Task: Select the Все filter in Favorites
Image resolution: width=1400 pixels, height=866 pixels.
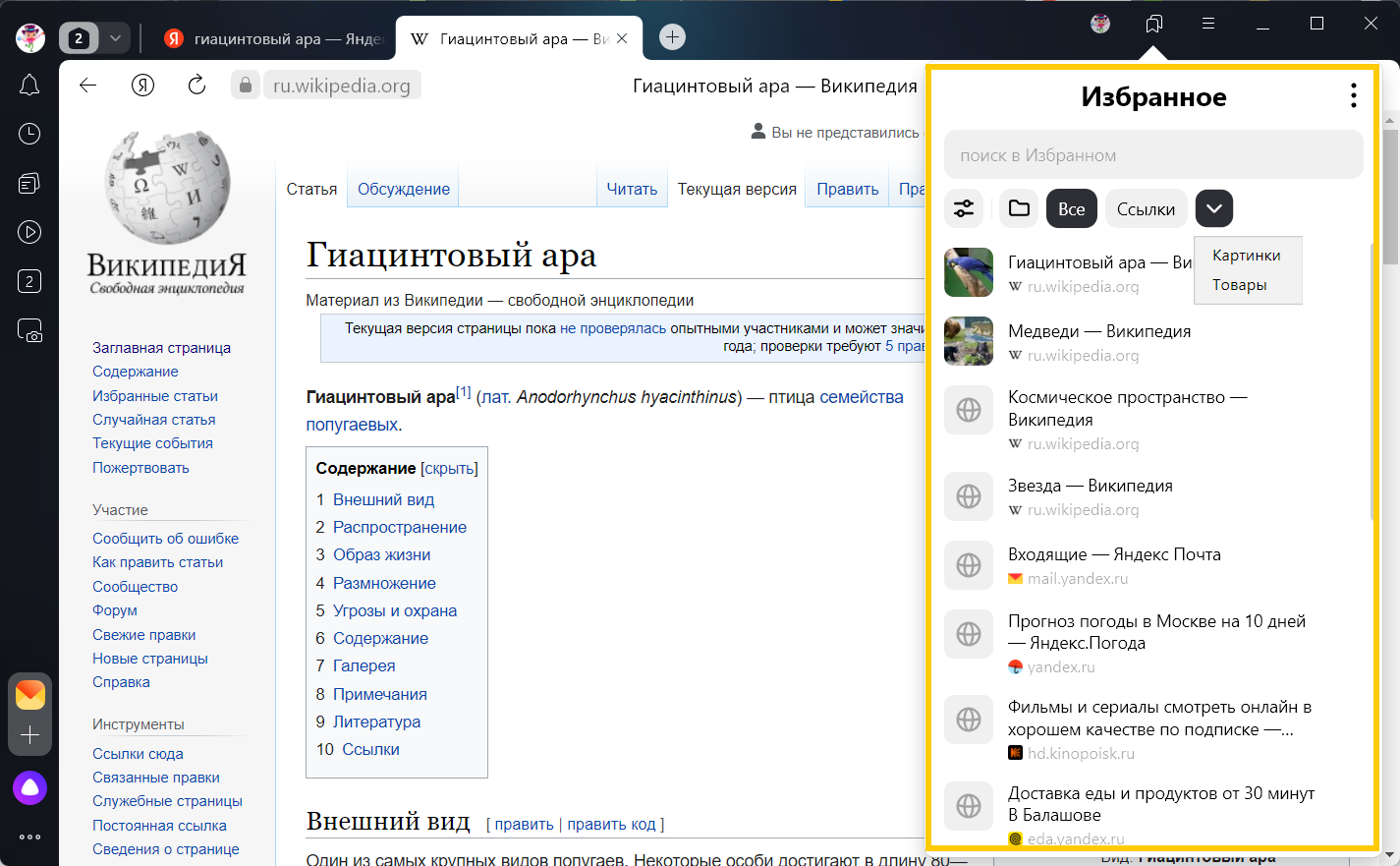Action: pos(1072,208)
